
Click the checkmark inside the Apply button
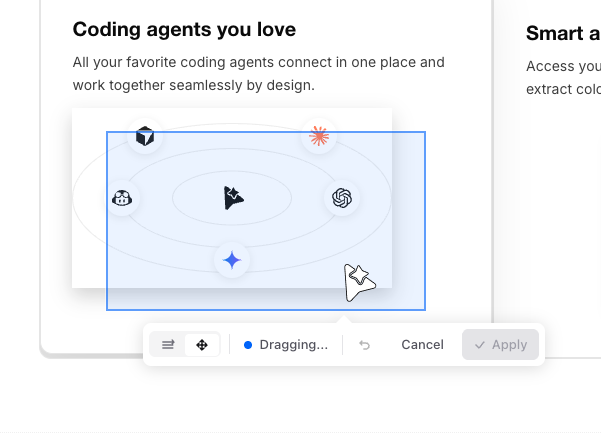pyautogui.click(x=480, y=345)
